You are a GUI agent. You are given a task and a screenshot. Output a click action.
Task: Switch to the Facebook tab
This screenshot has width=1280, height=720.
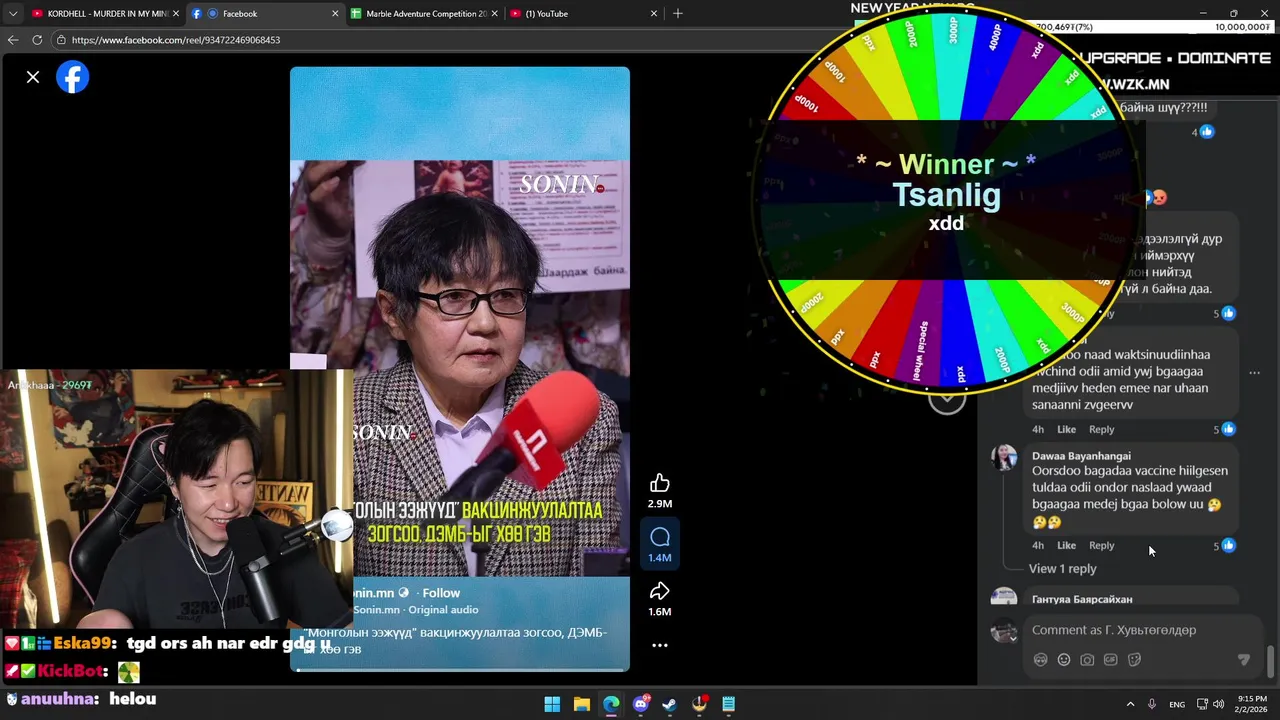click(264, 14)
